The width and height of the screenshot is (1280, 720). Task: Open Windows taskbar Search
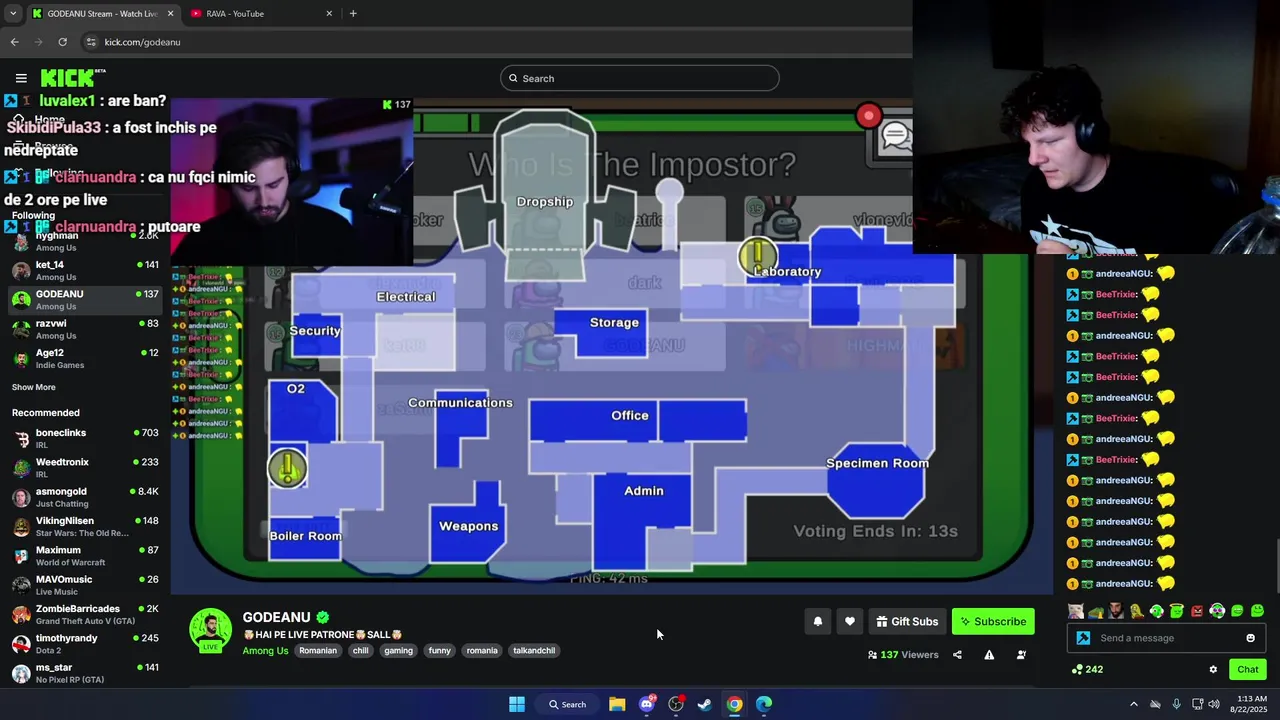567,704
